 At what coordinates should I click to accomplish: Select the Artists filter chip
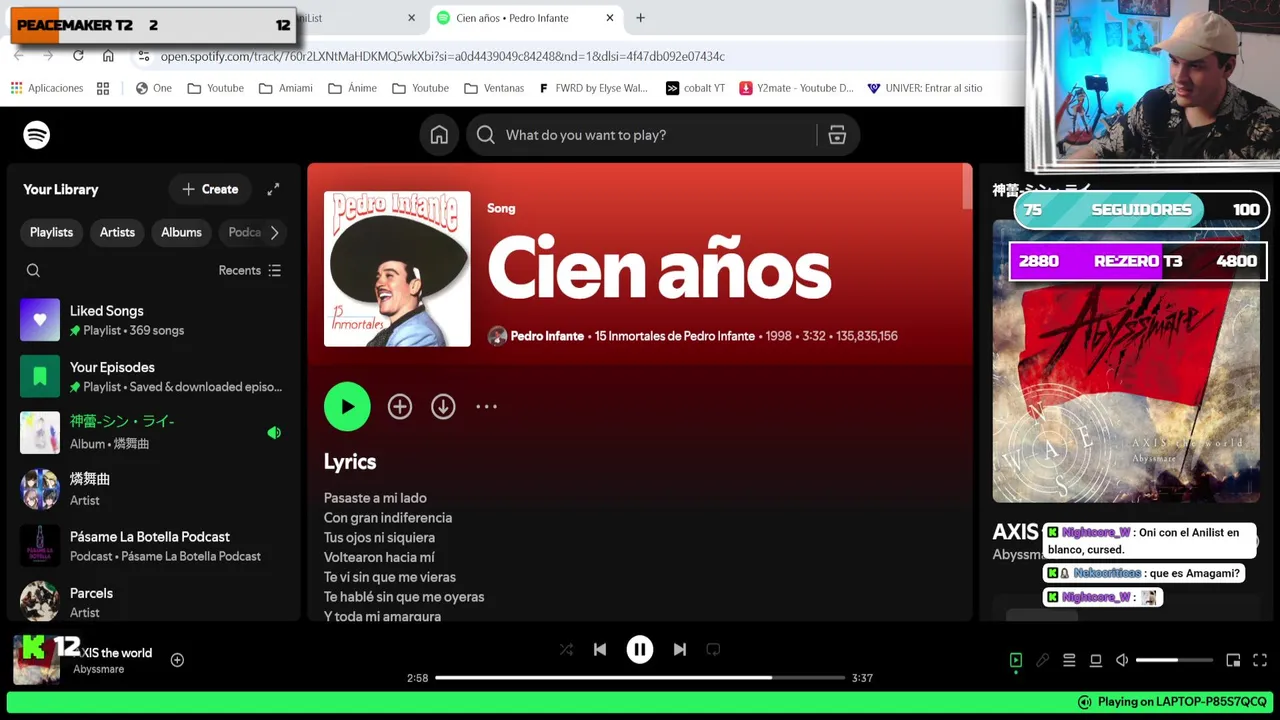[117, 232]
